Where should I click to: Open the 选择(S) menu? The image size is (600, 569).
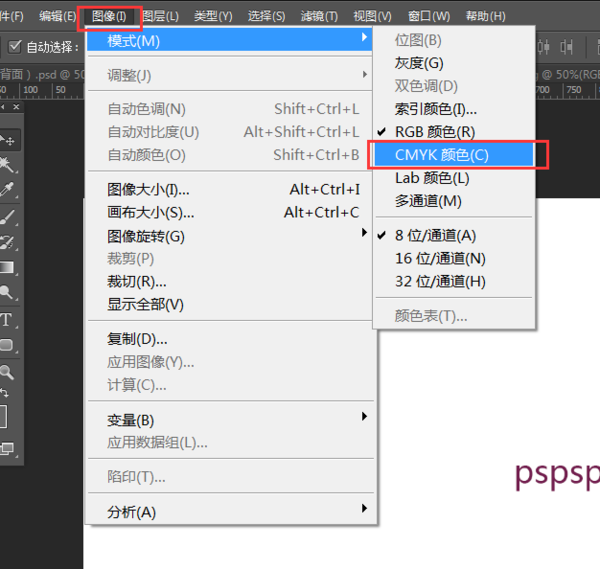tap(266, 16)
